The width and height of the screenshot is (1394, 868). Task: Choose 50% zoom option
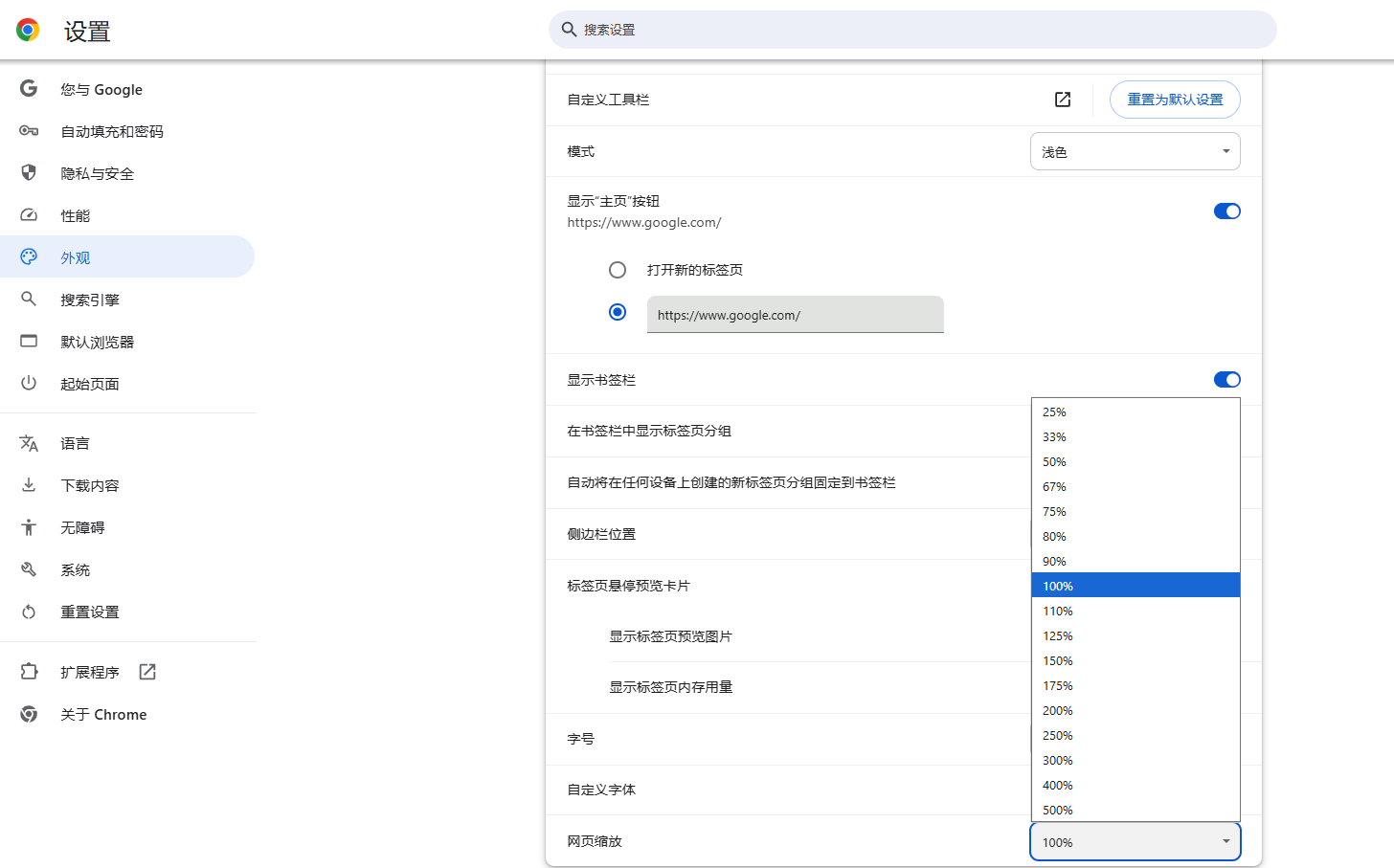pyautogui.click(x=1135, y=461)
